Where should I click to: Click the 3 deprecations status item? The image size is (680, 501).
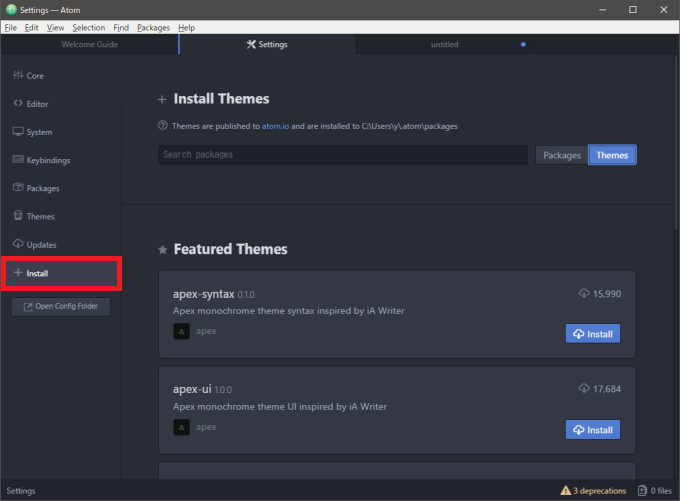pyautogui.click(x=593, y=491)
